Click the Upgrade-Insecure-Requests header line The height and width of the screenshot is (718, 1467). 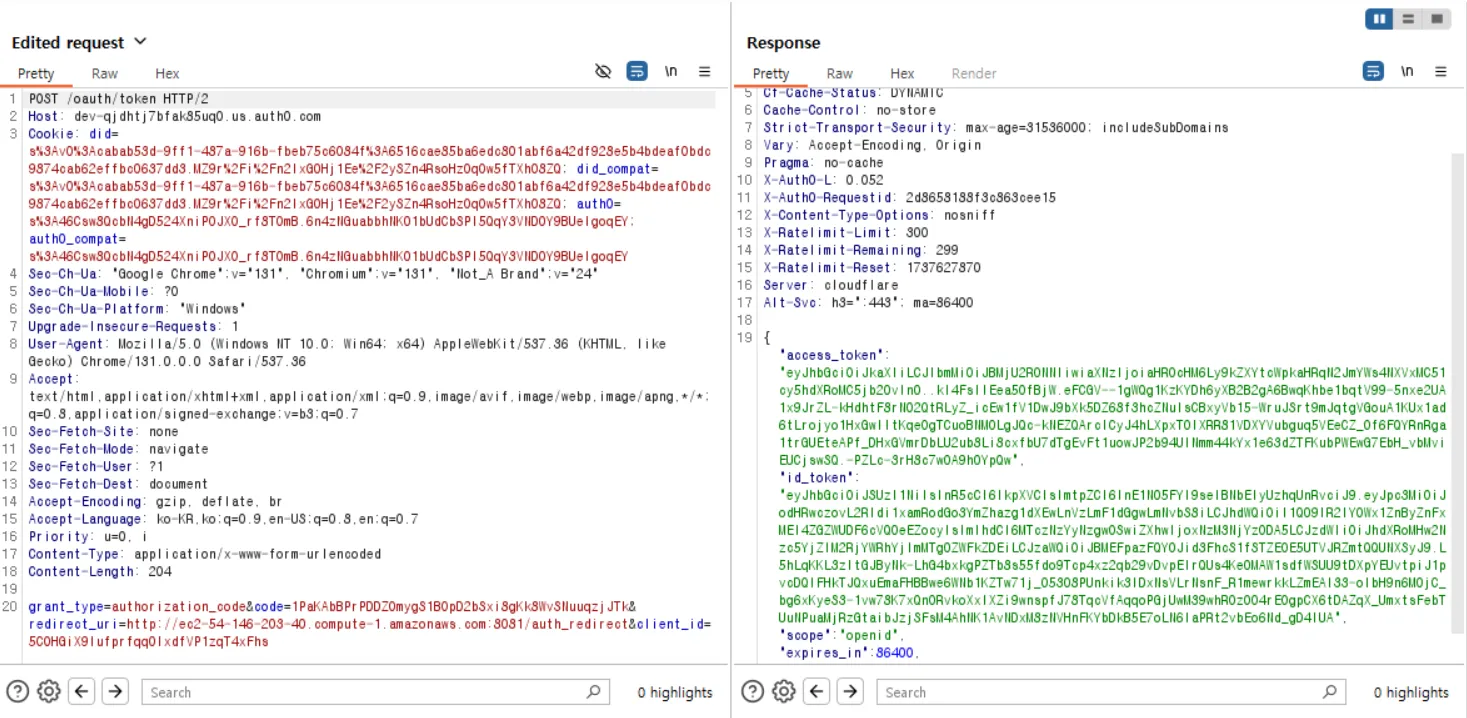pyautogui.click(x=133, y=326)
